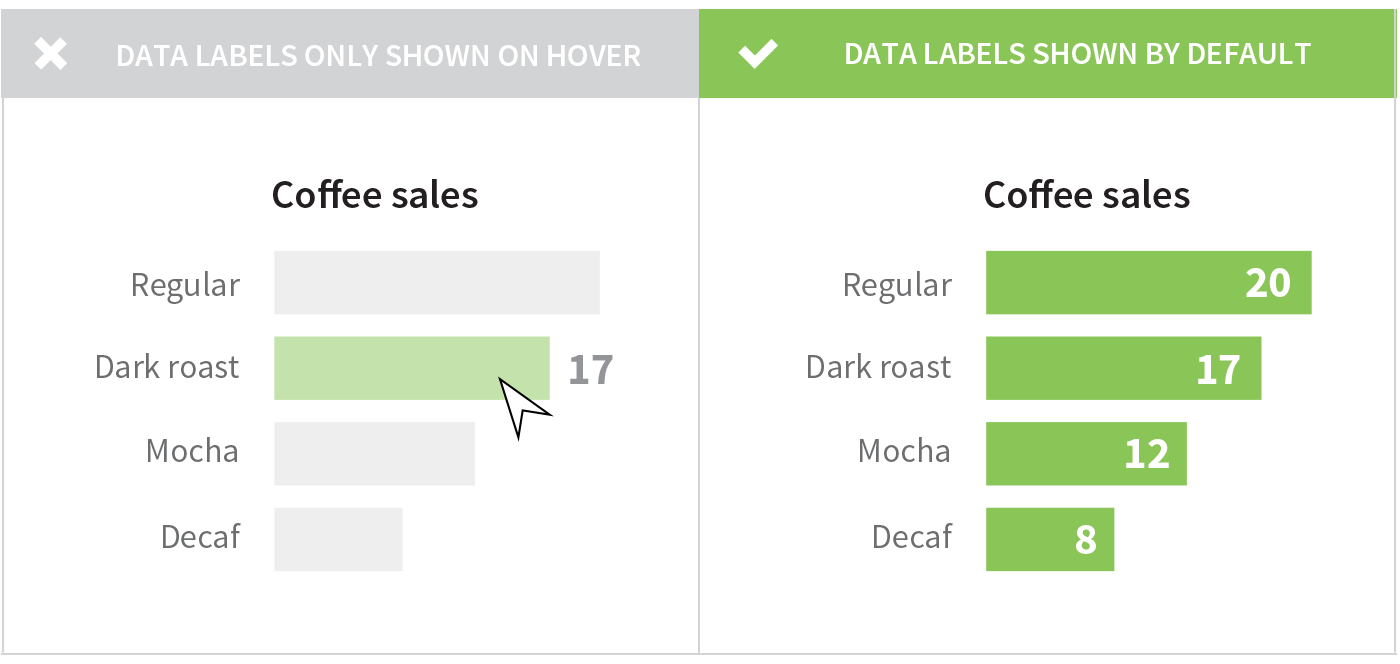Image resolution: width=1400 pixels, height=664 pixels.
Task: Select the 'Data labels shown by default' header
Action: click(x=1077, y=54)
